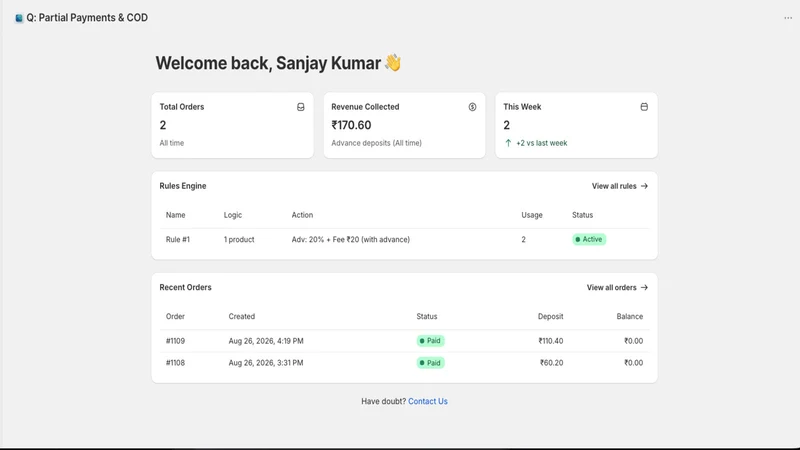
Task: Open order #1109
Action: click(175, 341)
